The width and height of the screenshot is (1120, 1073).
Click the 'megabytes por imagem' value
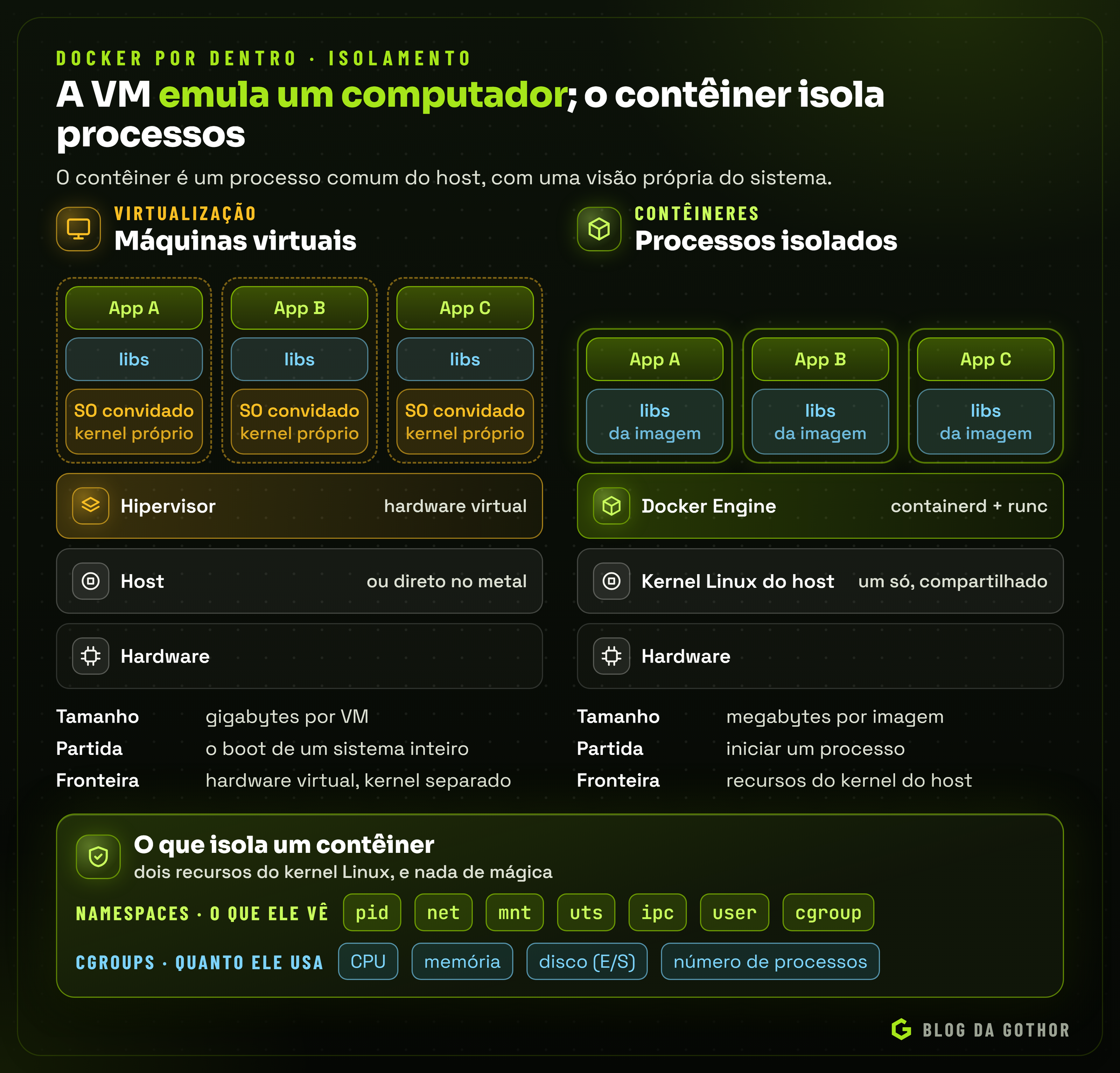[x=835, y=717]
